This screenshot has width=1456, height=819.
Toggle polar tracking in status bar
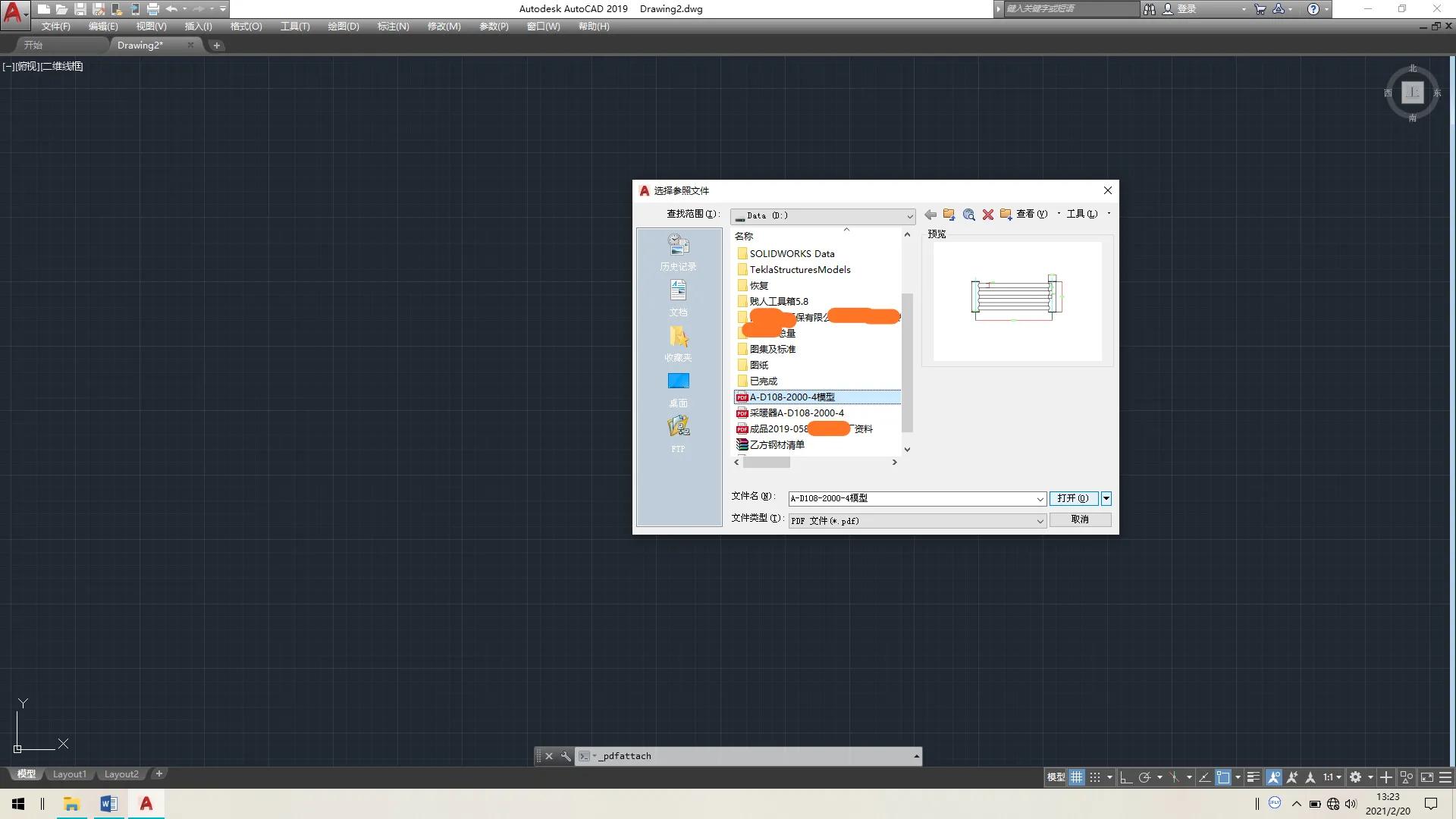pyautogui.click(x=1145, y=777)
